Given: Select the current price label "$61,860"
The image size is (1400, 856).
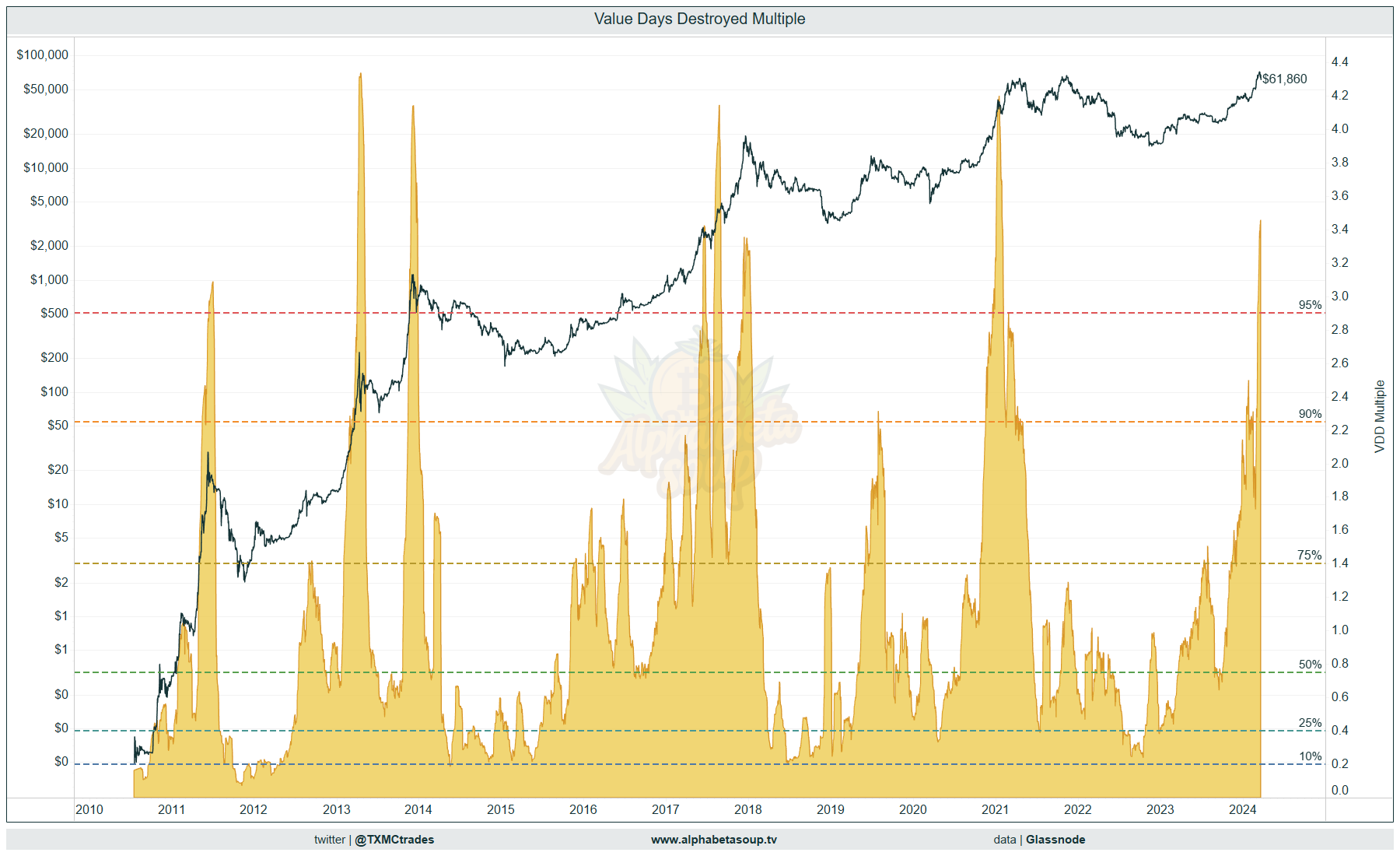Looking at the screenshot, I should [x=1284, y=79].
